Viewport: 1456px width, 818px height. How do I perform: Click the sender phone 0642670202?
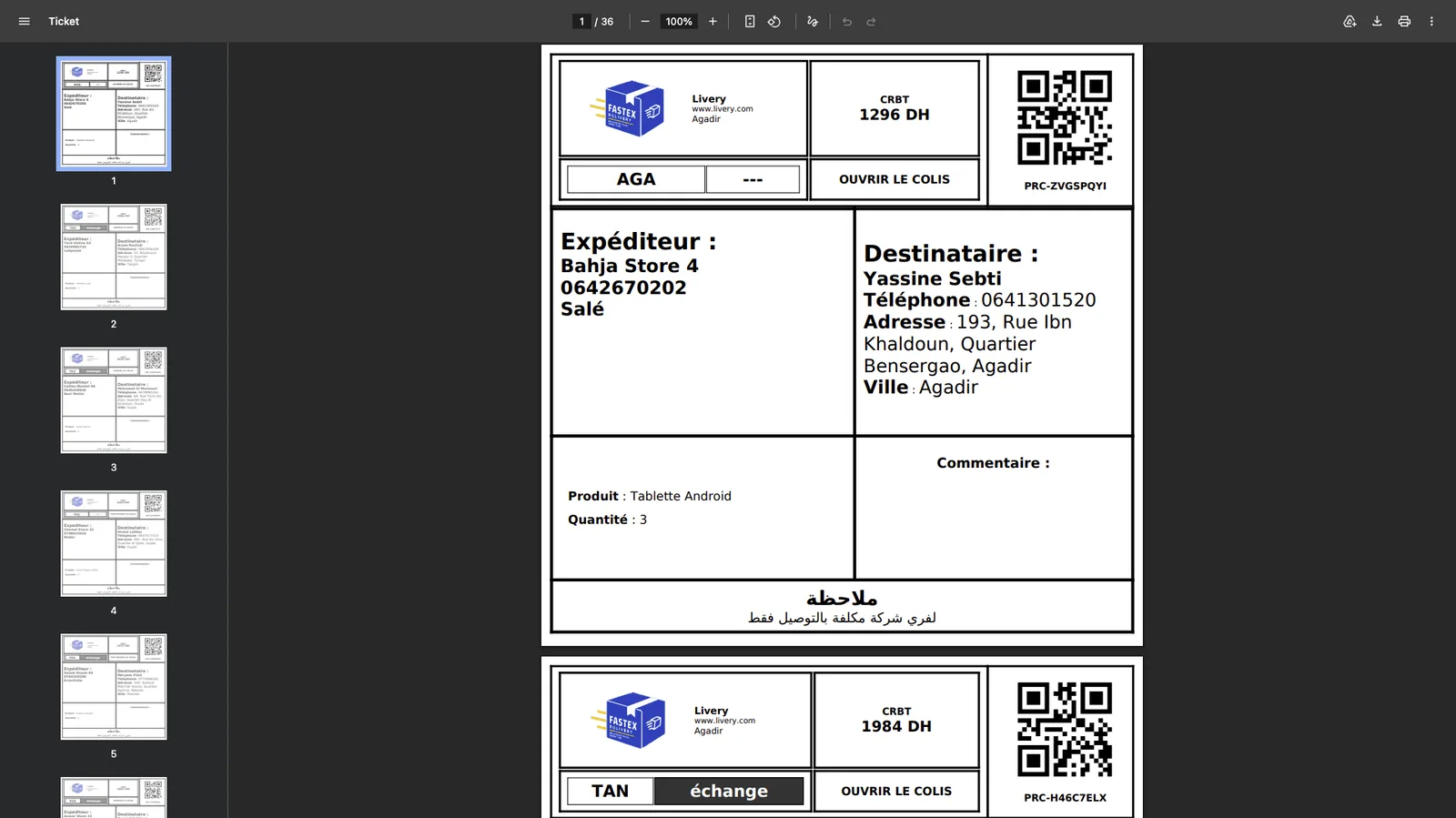623,288
